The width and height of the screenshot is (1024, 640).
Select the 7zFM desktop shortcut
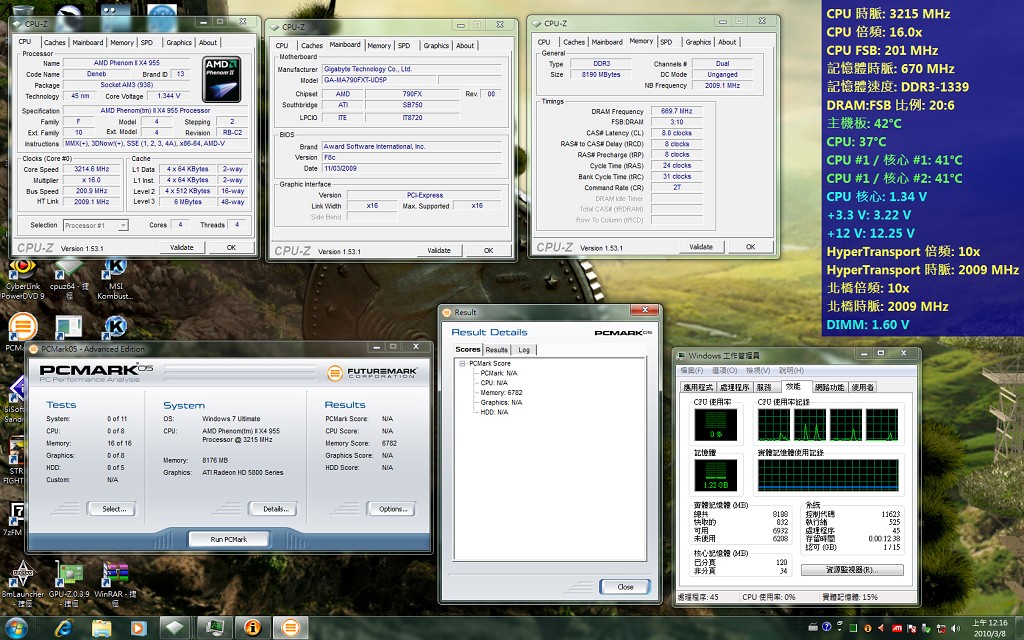point(13,519)
